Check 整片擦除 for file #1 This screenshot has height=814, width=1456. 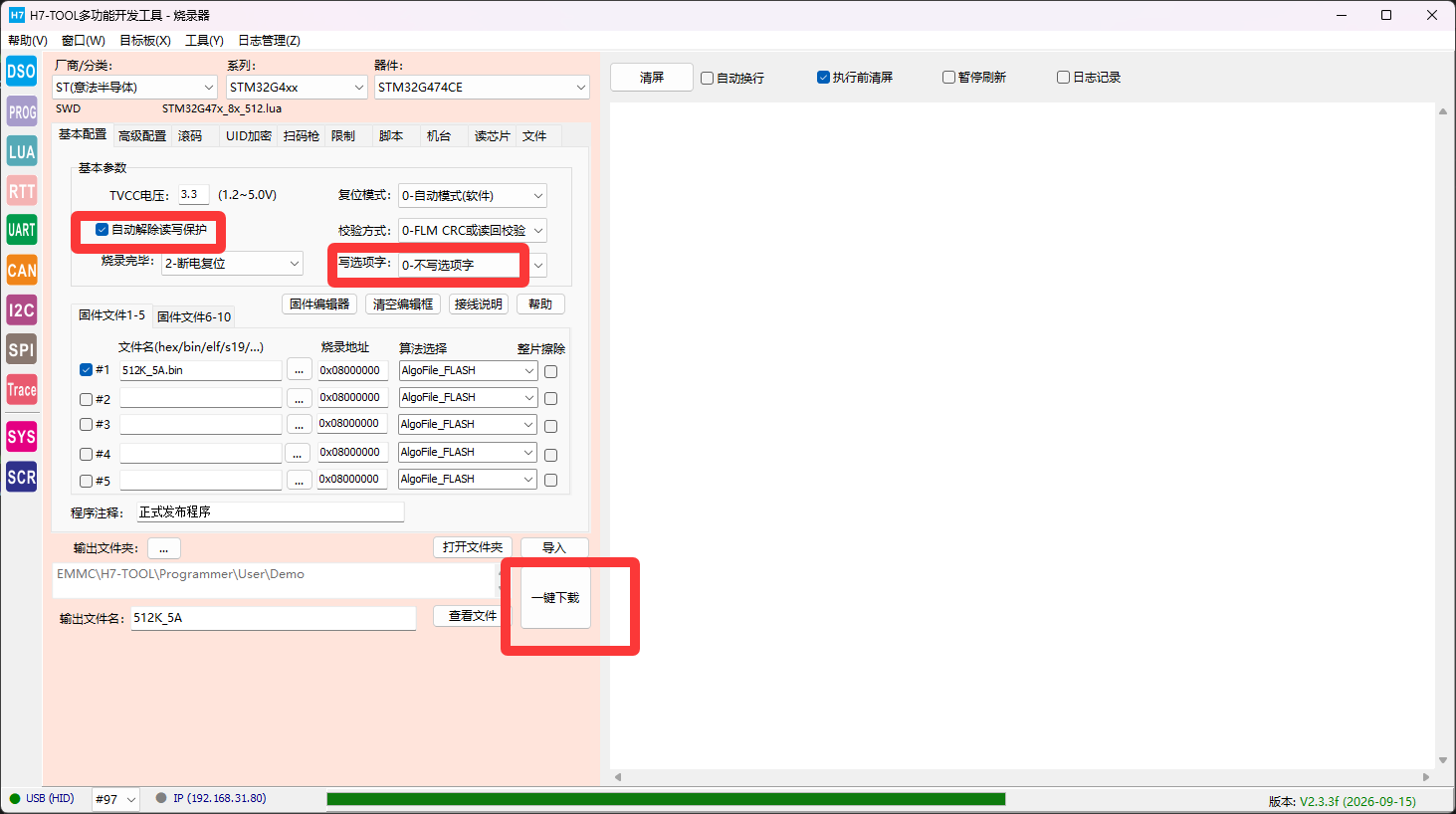click(550, 371)
